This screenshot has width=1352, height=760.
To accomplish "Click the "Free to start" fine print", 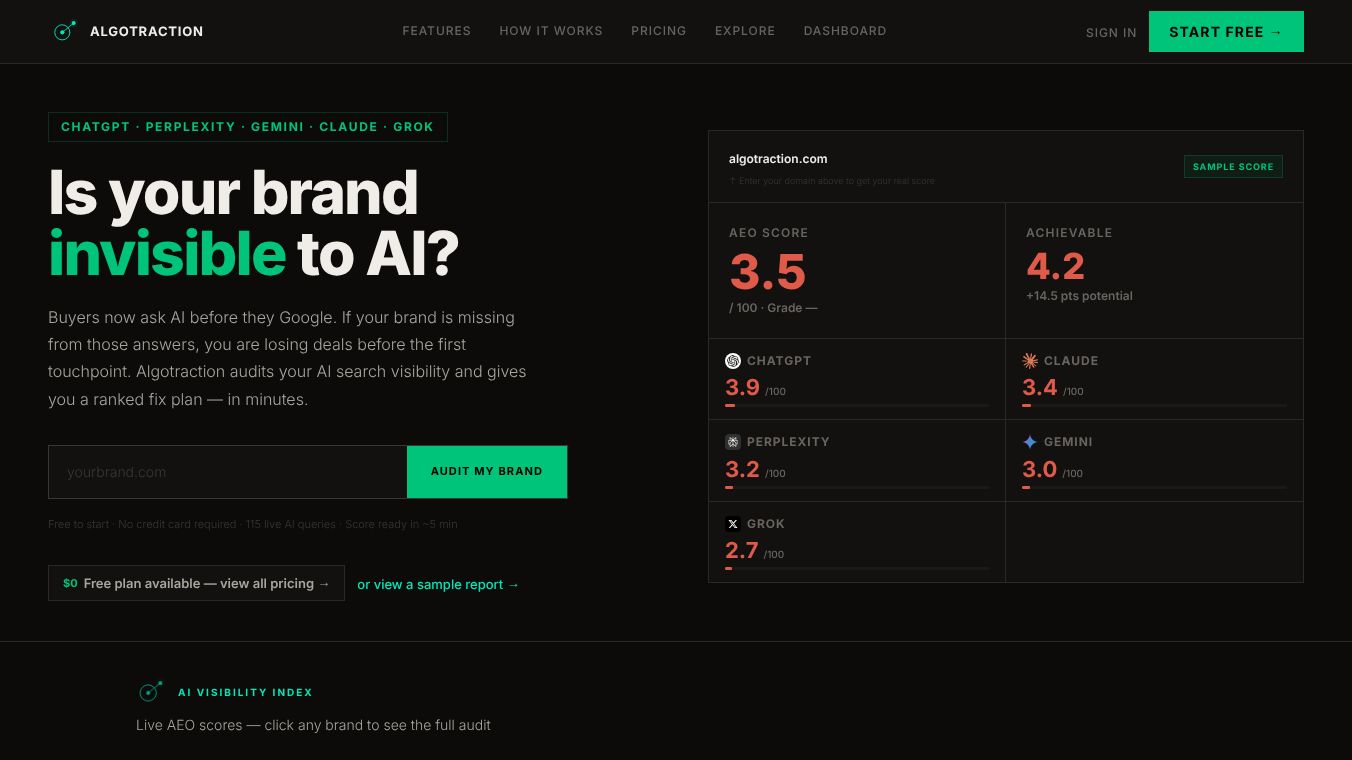I will click(253, 524).
